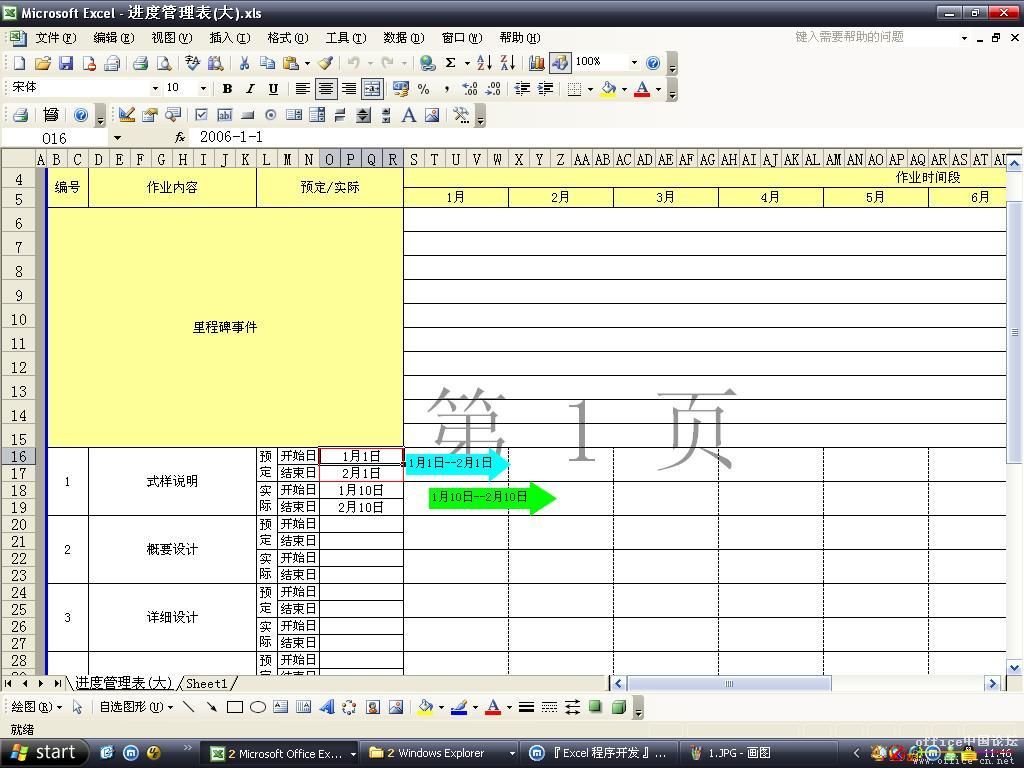Click the Open file folder icon
1024x769 pixels.
coord(43,63)
